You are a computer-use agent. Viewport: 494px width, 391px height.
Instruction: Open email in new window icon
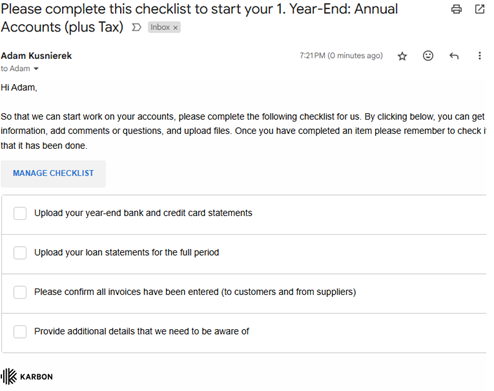click(x=480, y=9)
